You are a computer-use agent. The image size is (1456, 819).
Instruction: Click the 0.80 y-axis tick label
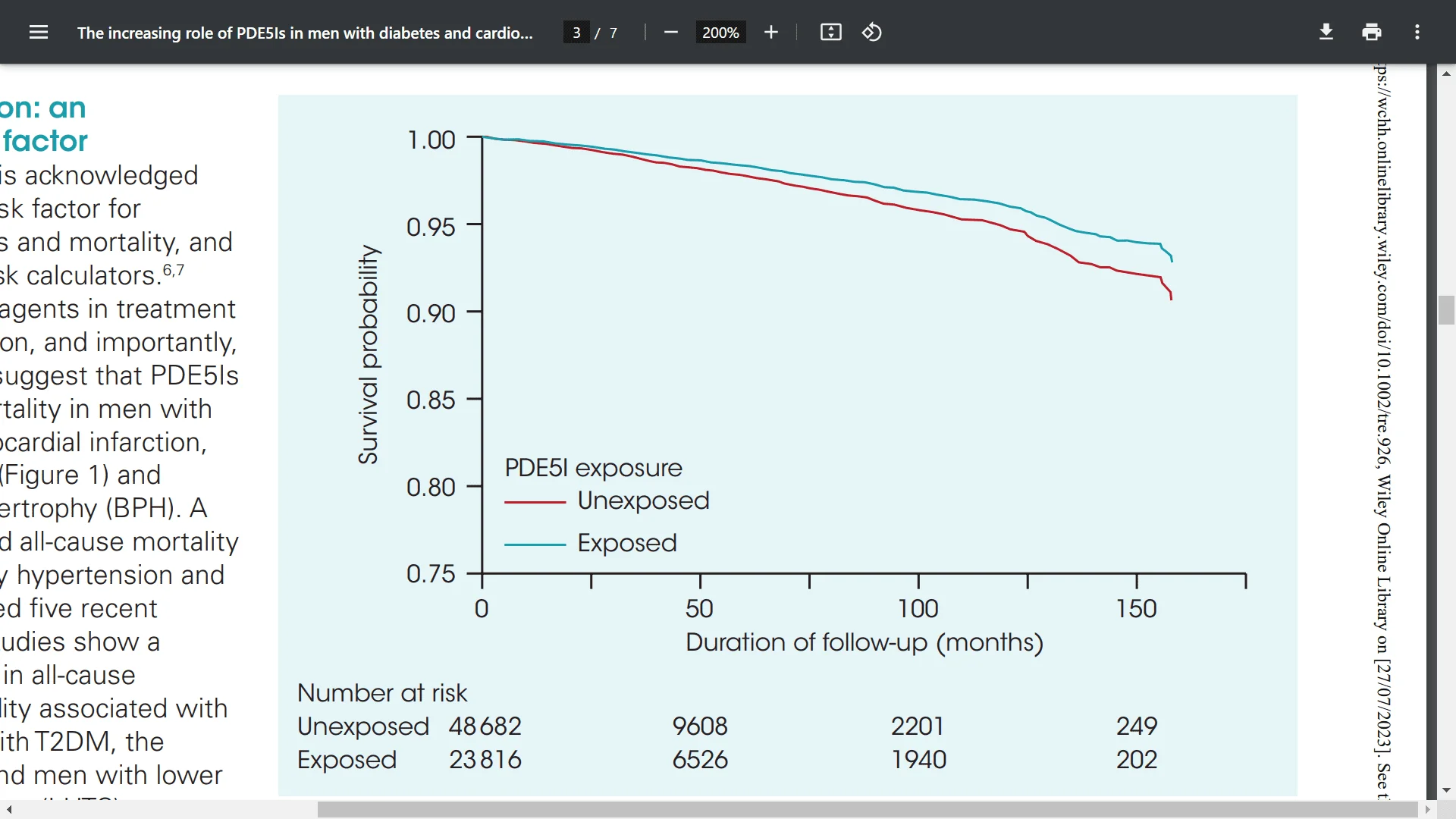pos(431,487)
